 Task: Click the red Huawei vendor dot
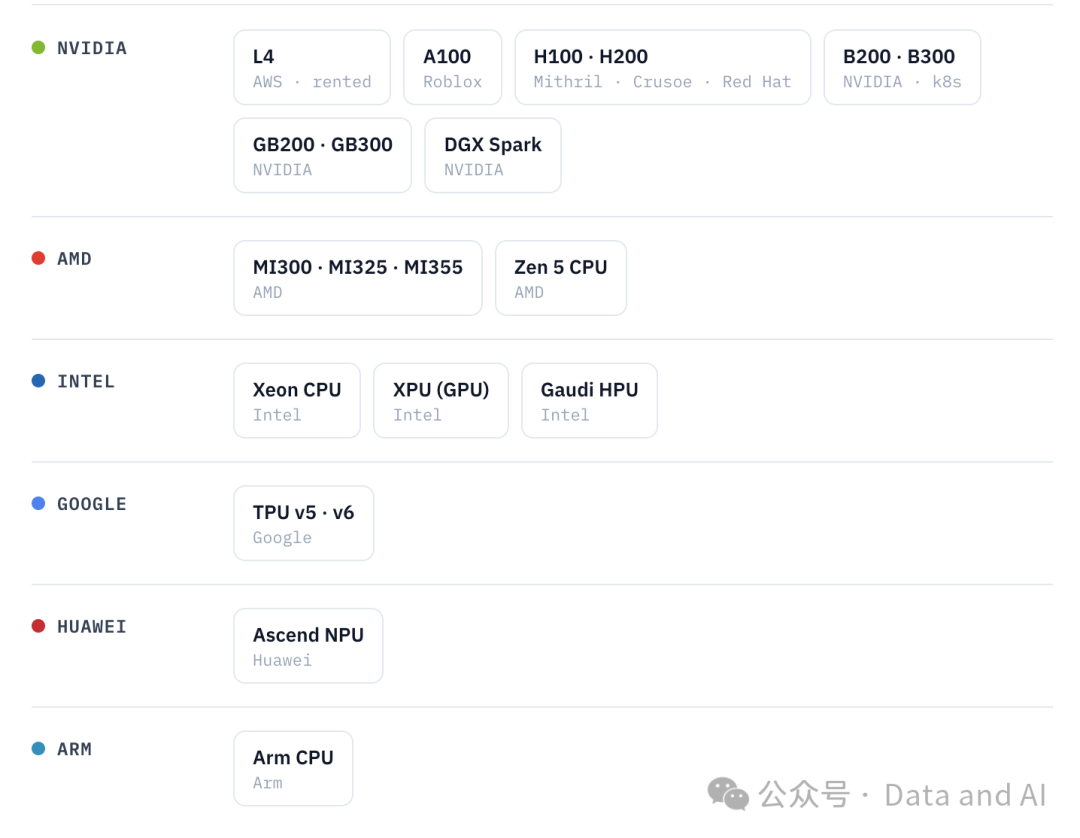[x=39, y=626]
